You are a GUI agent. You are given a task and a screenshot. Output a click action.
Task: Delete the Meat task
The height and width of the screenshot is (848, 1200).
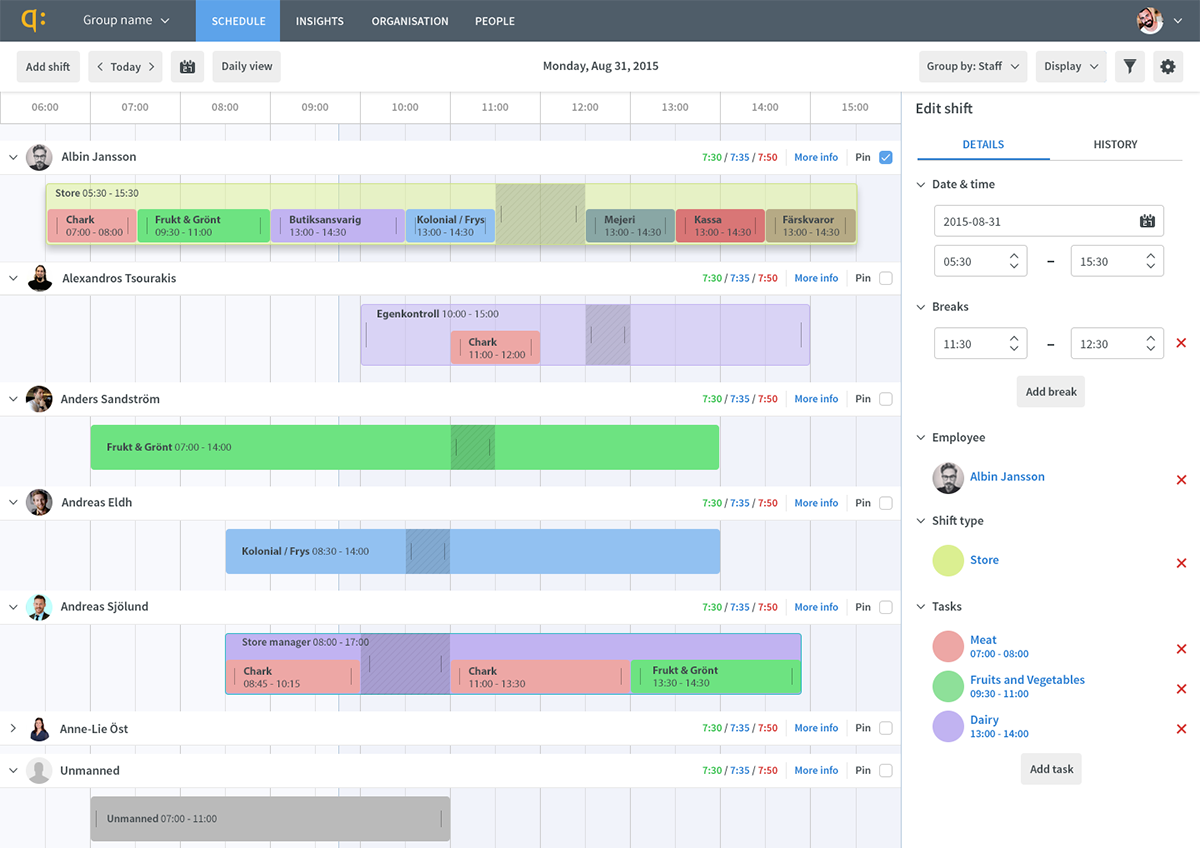(1181, 649)
